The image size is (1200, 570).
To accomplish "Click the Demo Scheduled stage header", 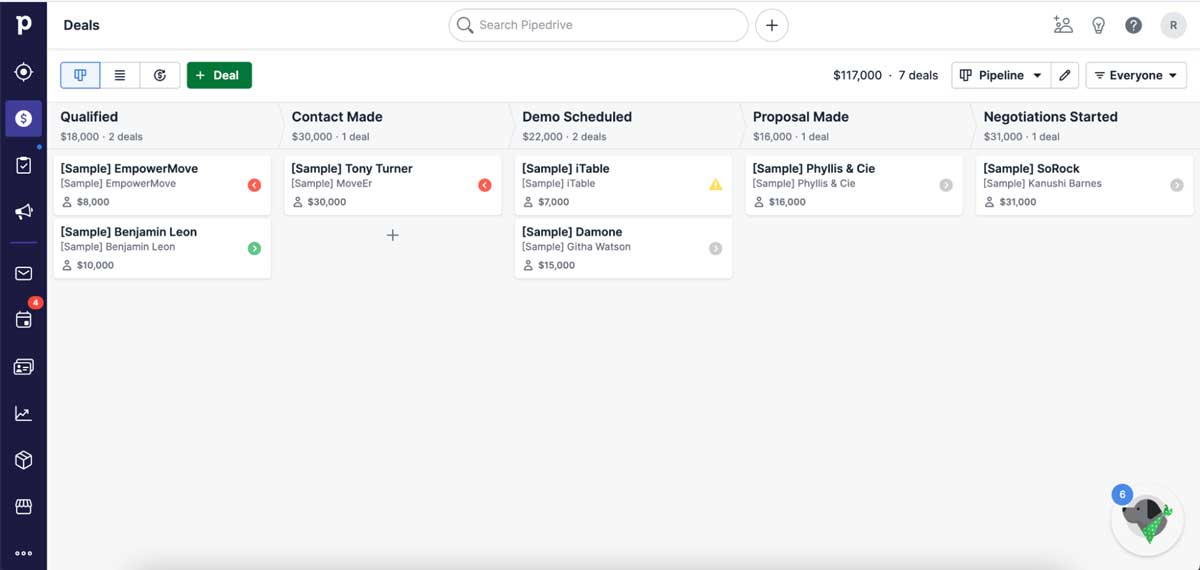I will (x=577, y=117).
